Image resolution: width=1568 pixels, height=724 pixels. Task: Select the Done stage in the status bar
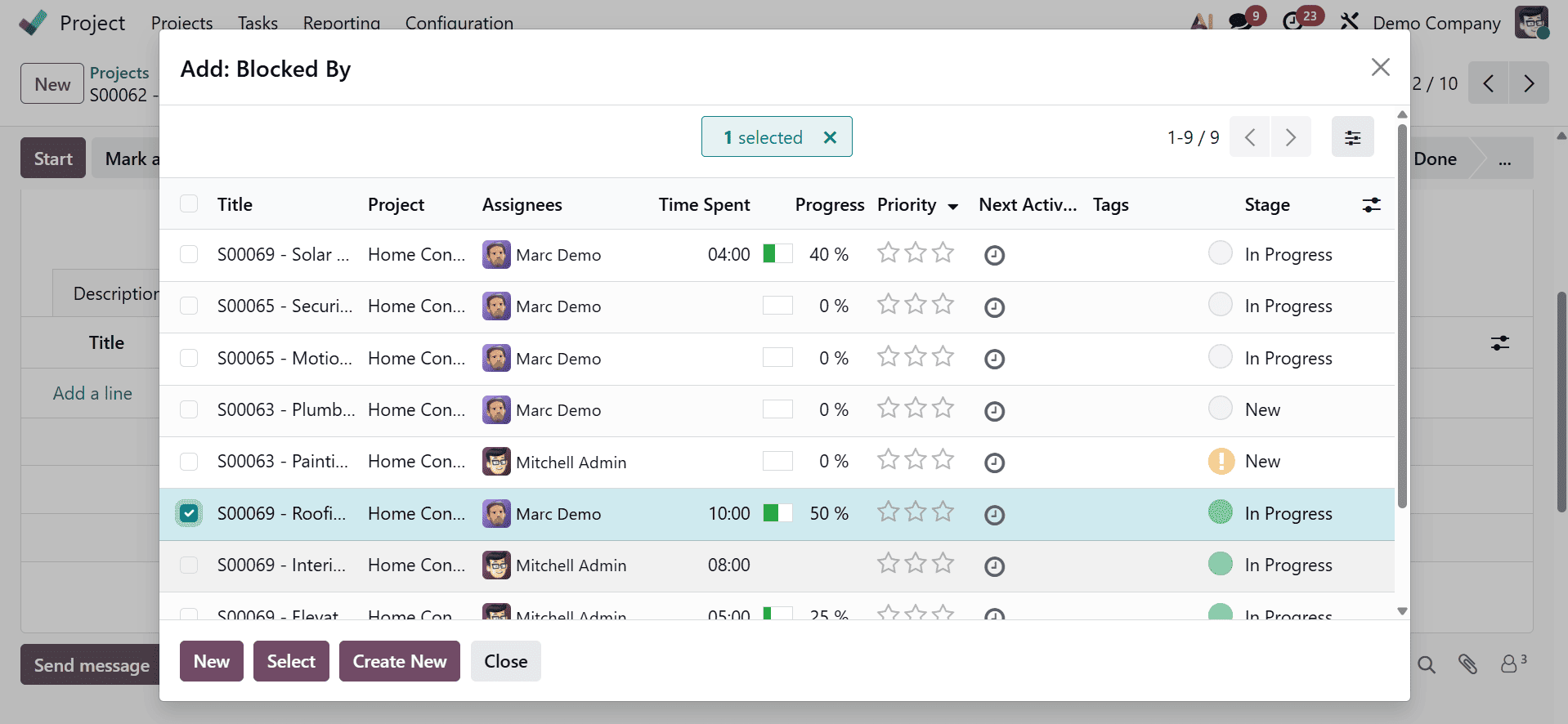pos(1435,159)
